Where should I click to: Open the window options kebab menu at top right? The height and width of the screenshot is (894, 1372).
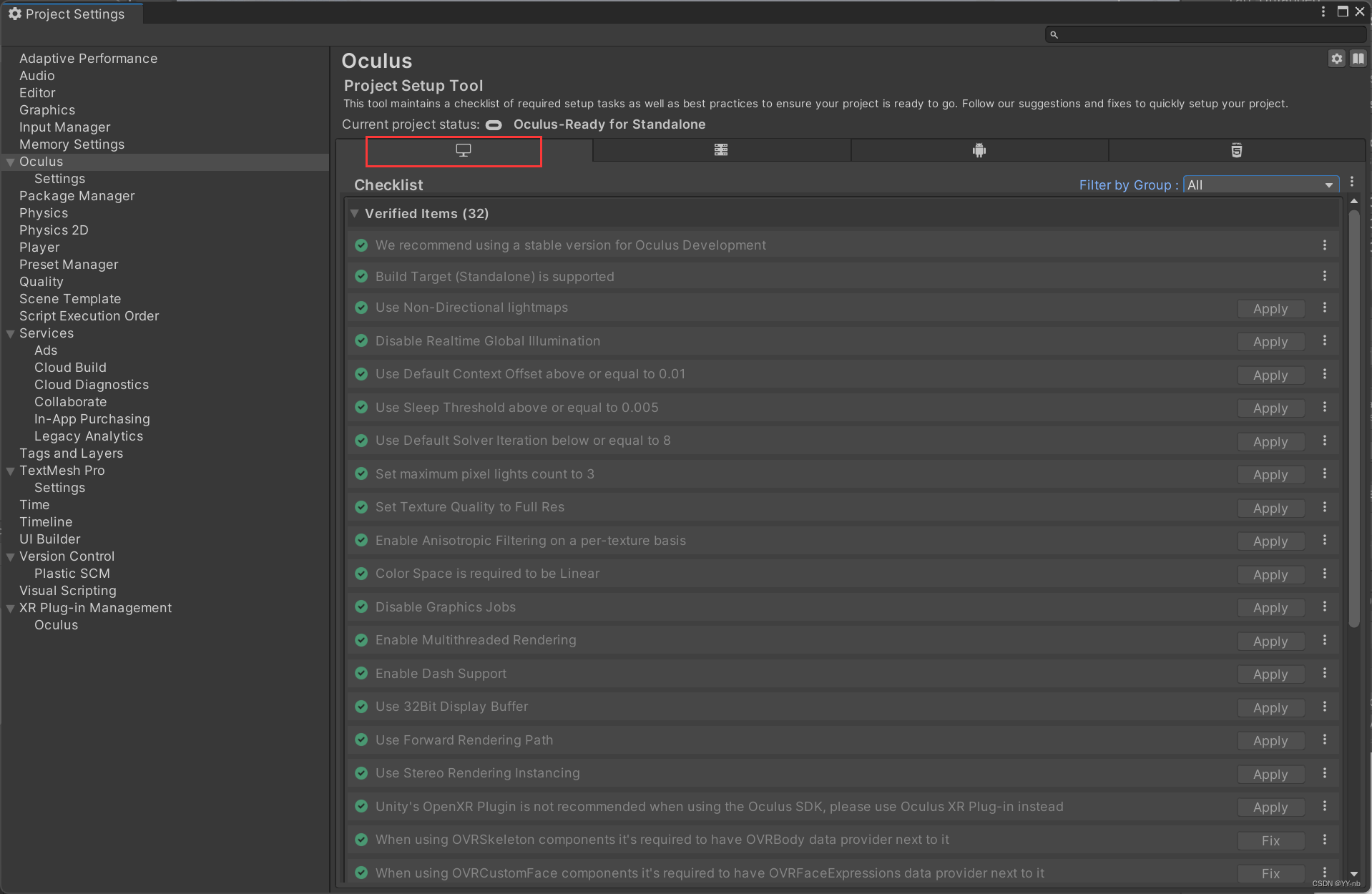coord(1323,11)
